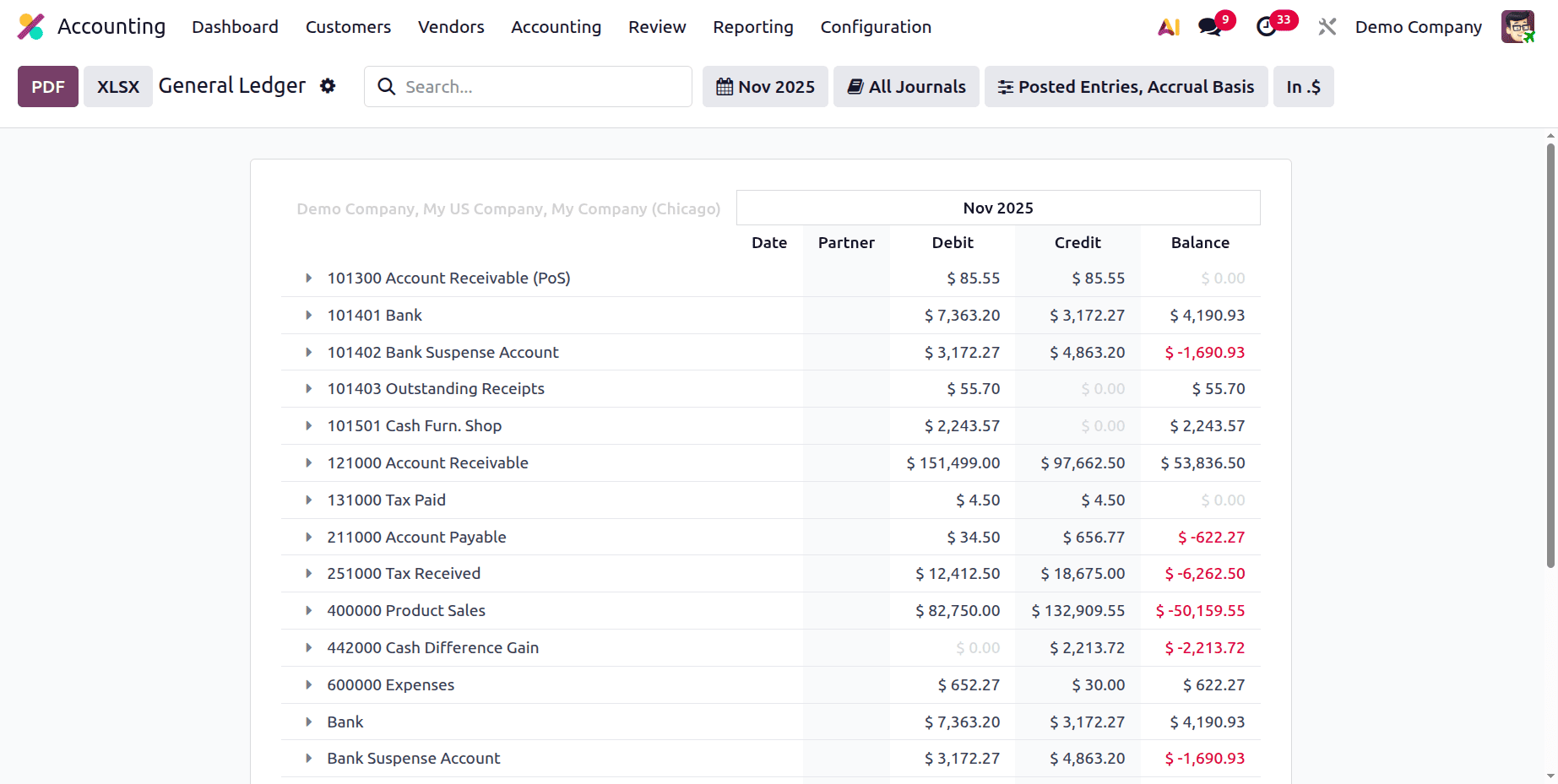
Task: Open the activities clock icon with 33 badge
Action: [1267, 27]
